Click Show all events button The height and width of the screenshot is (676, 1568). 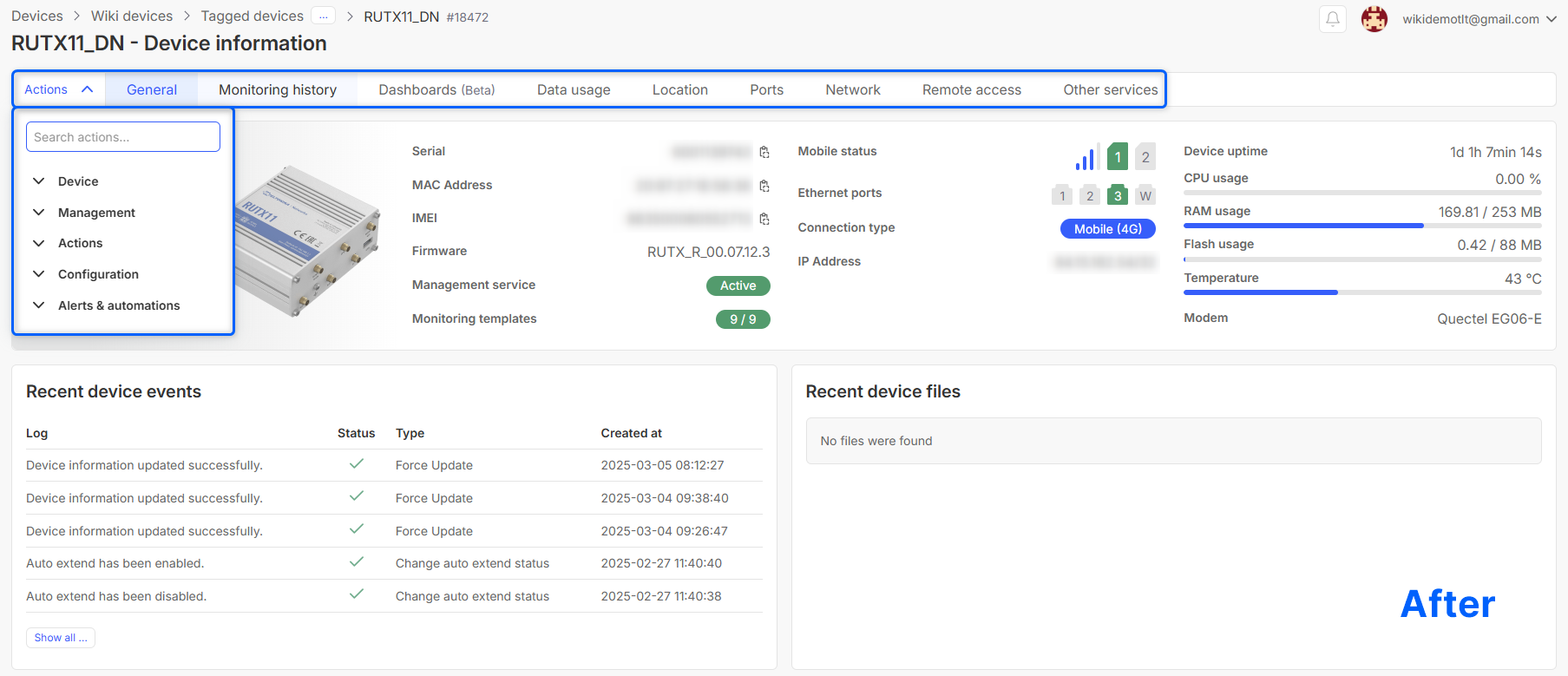pos(60,638)
